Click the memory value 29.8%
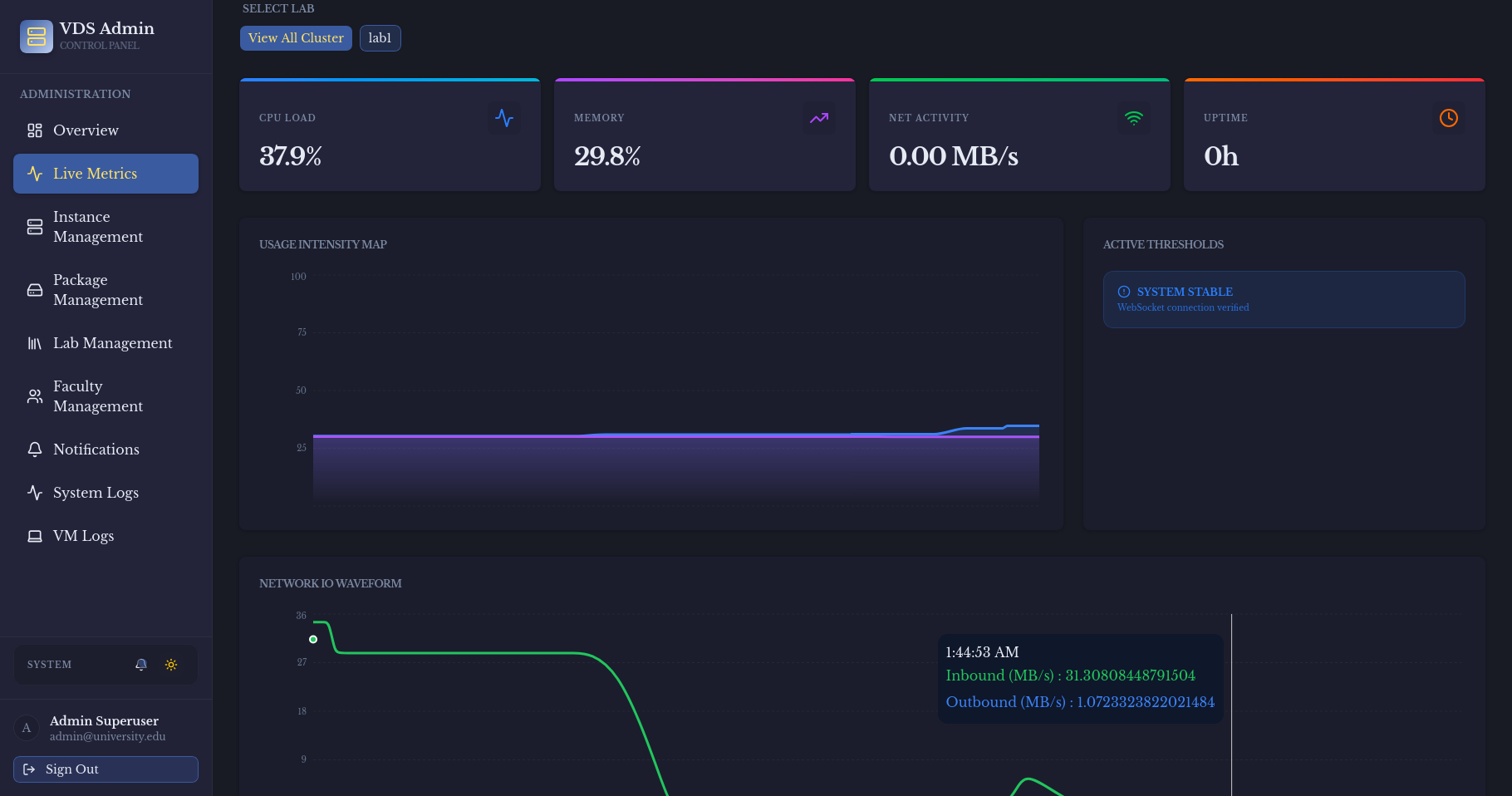 607,156
